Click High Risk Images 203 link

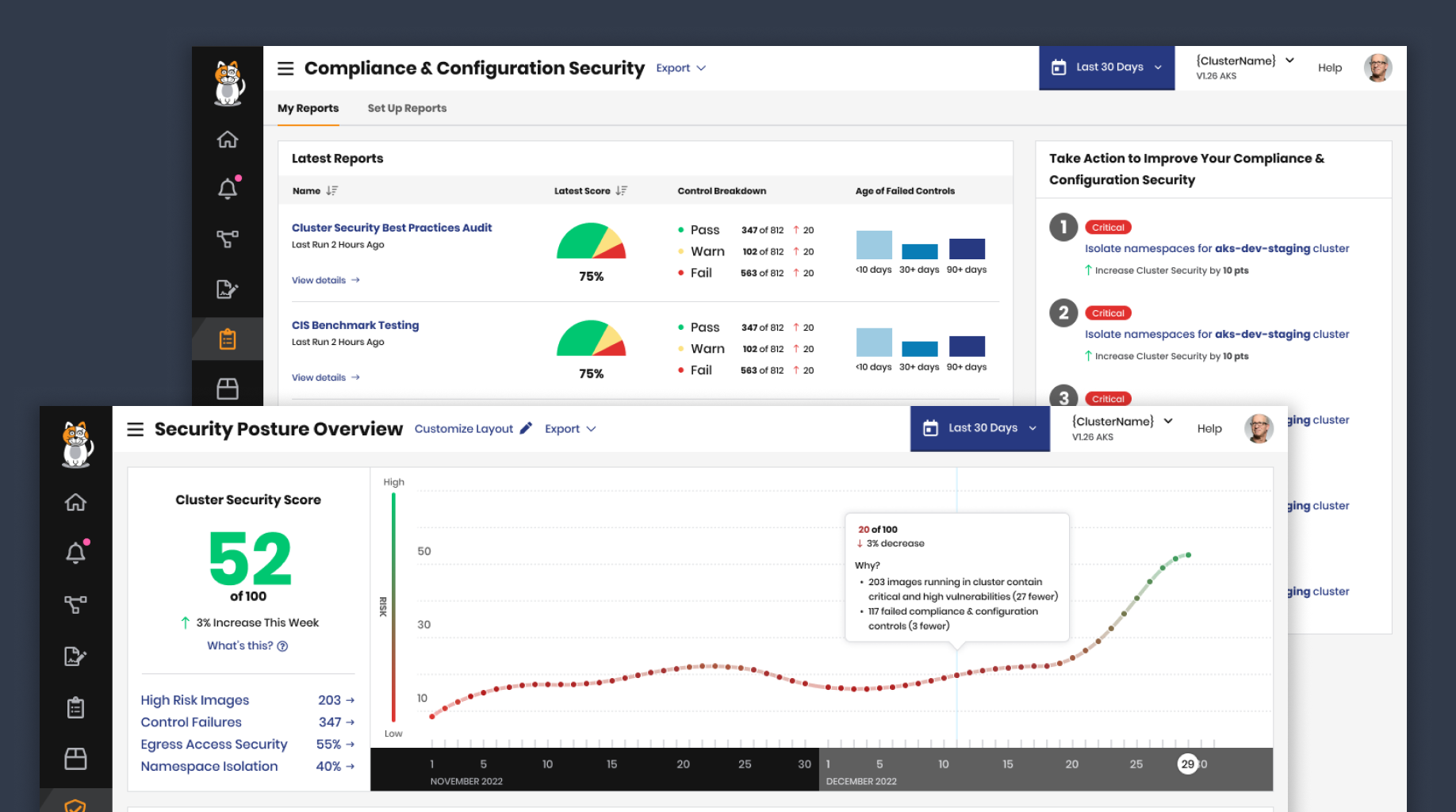click(x=247, y=700)
